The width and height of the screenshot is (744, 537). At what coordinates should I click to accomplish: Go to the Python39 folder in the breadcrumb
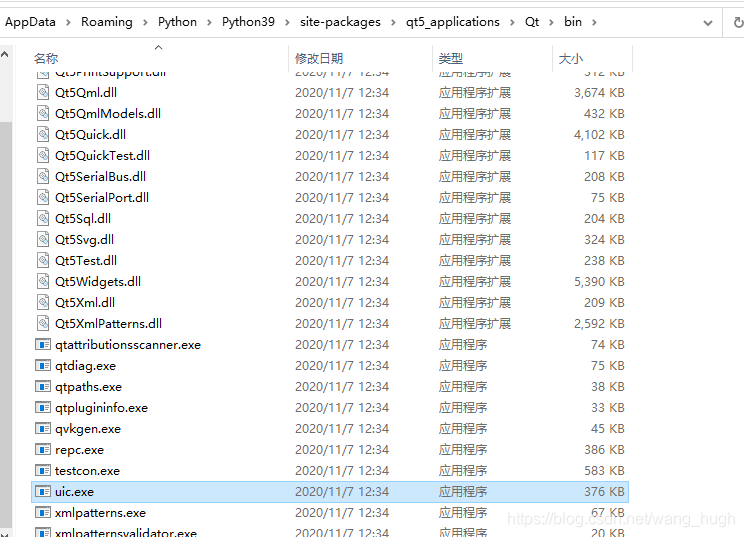point(248,22)
